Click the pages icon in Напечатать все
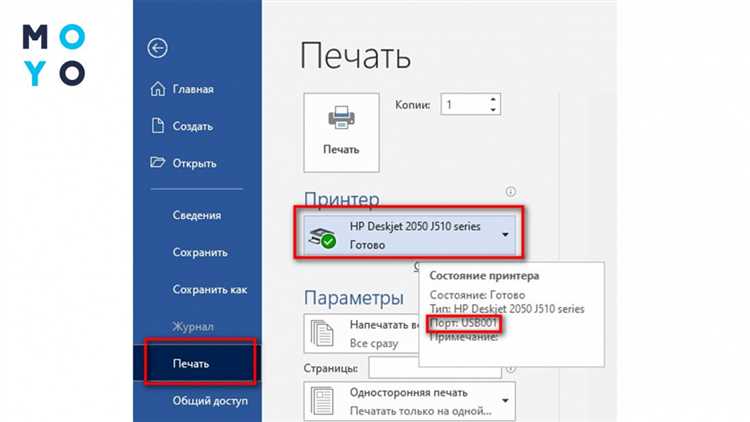750x422 pixels. tap(323, 332)
